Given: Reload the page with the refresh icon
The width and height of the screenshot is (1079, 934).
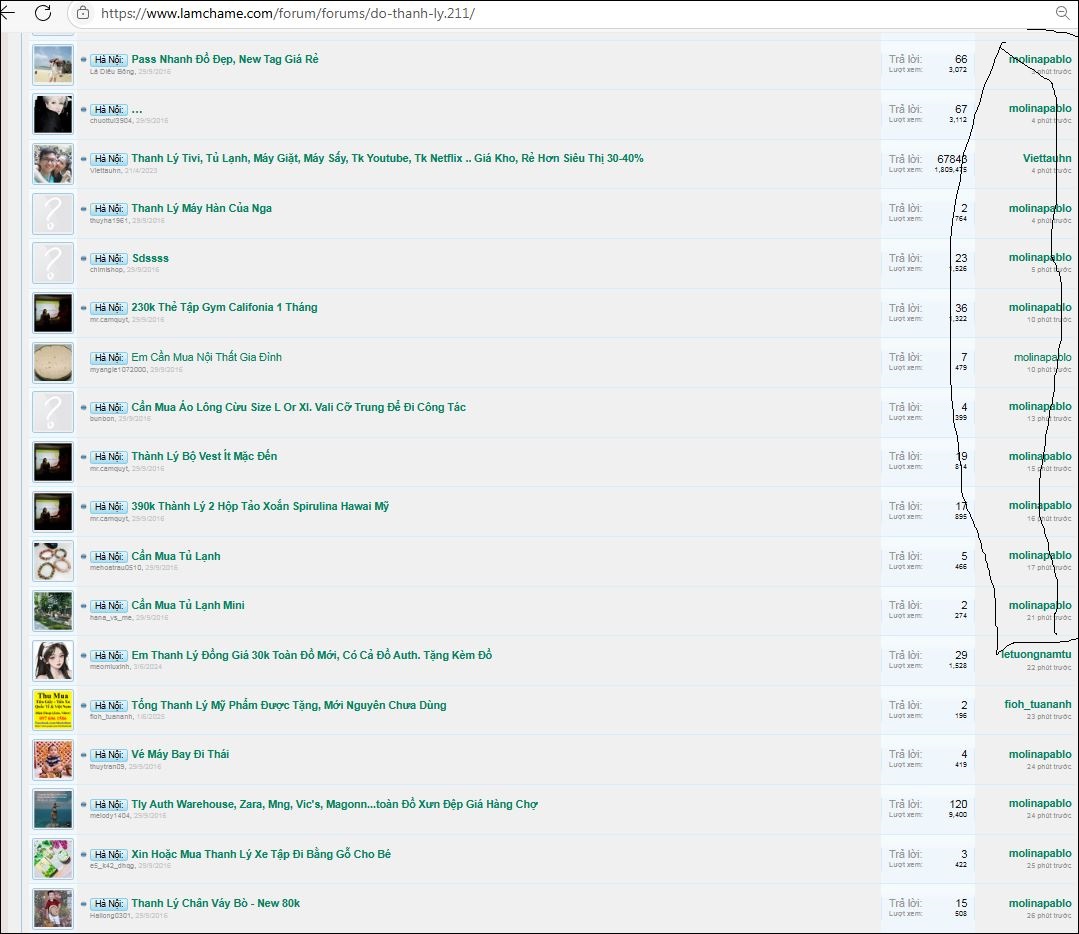Looking at the screenshot, I should coord(43,13).
